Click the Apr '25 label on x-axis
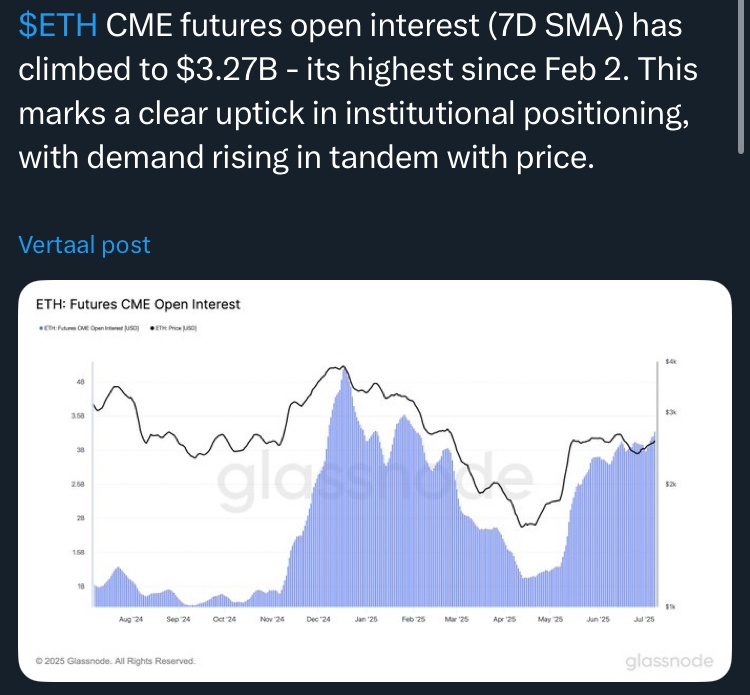This screenshot has width=750, height=695. 504,619
